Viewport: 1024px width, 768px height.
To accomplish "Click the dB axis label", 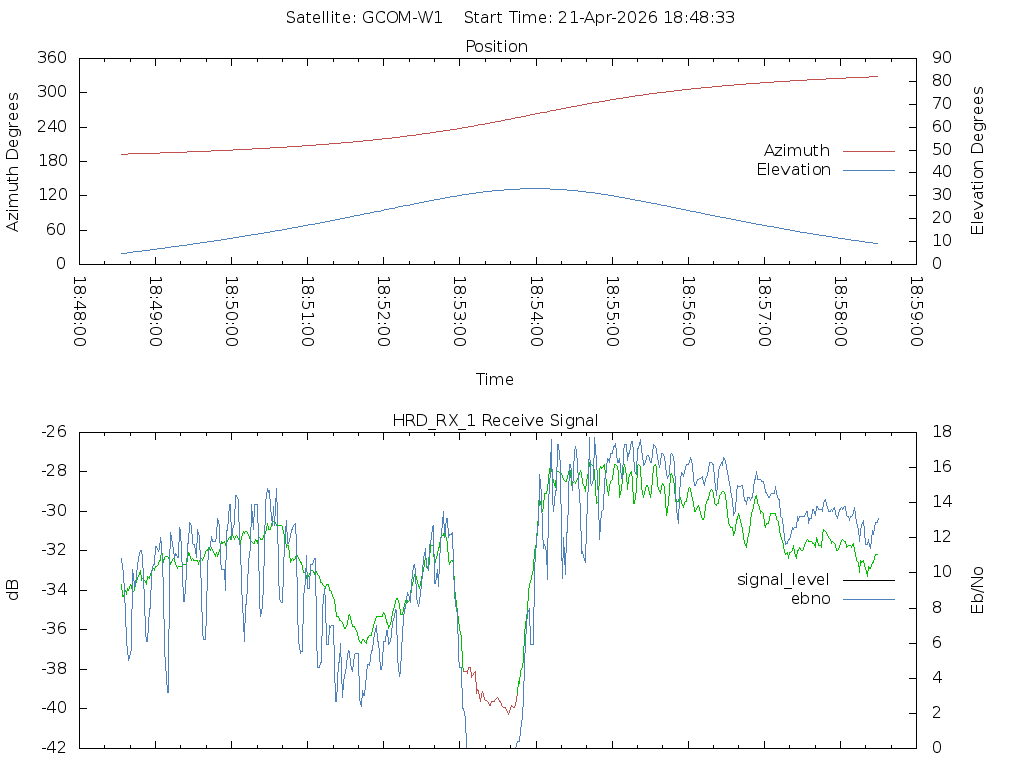I will coord(14,590).
